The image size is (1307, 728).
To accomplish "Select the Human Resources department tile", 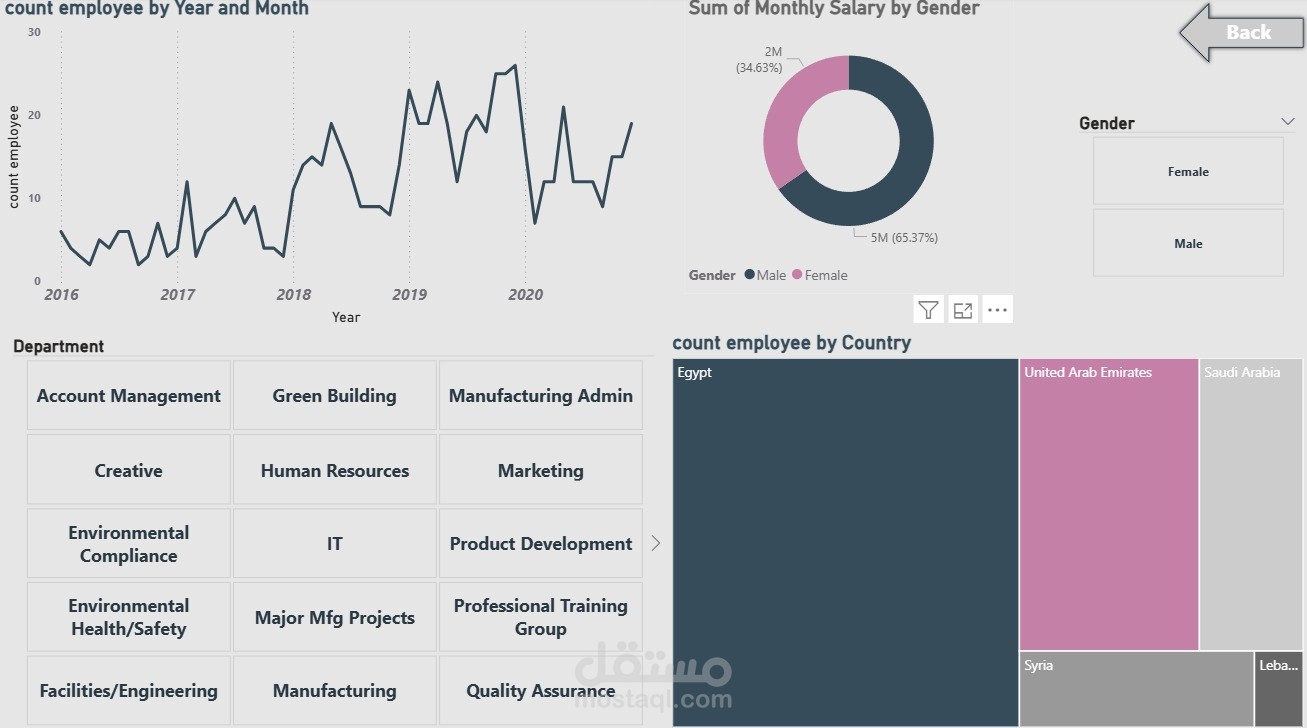I will 334,470.
